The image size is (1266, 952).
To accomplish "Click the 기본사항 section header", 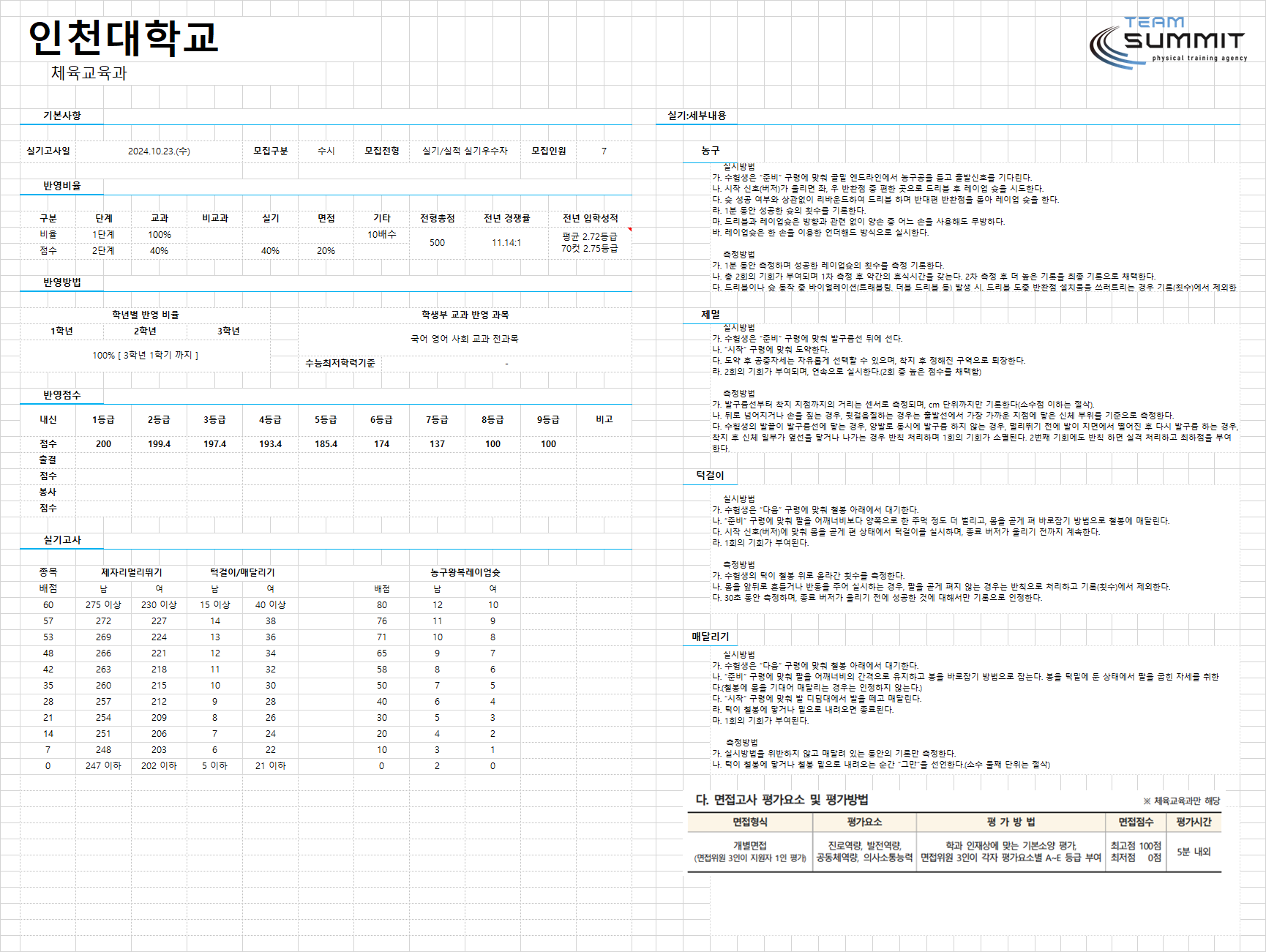I will pos(62,116).
